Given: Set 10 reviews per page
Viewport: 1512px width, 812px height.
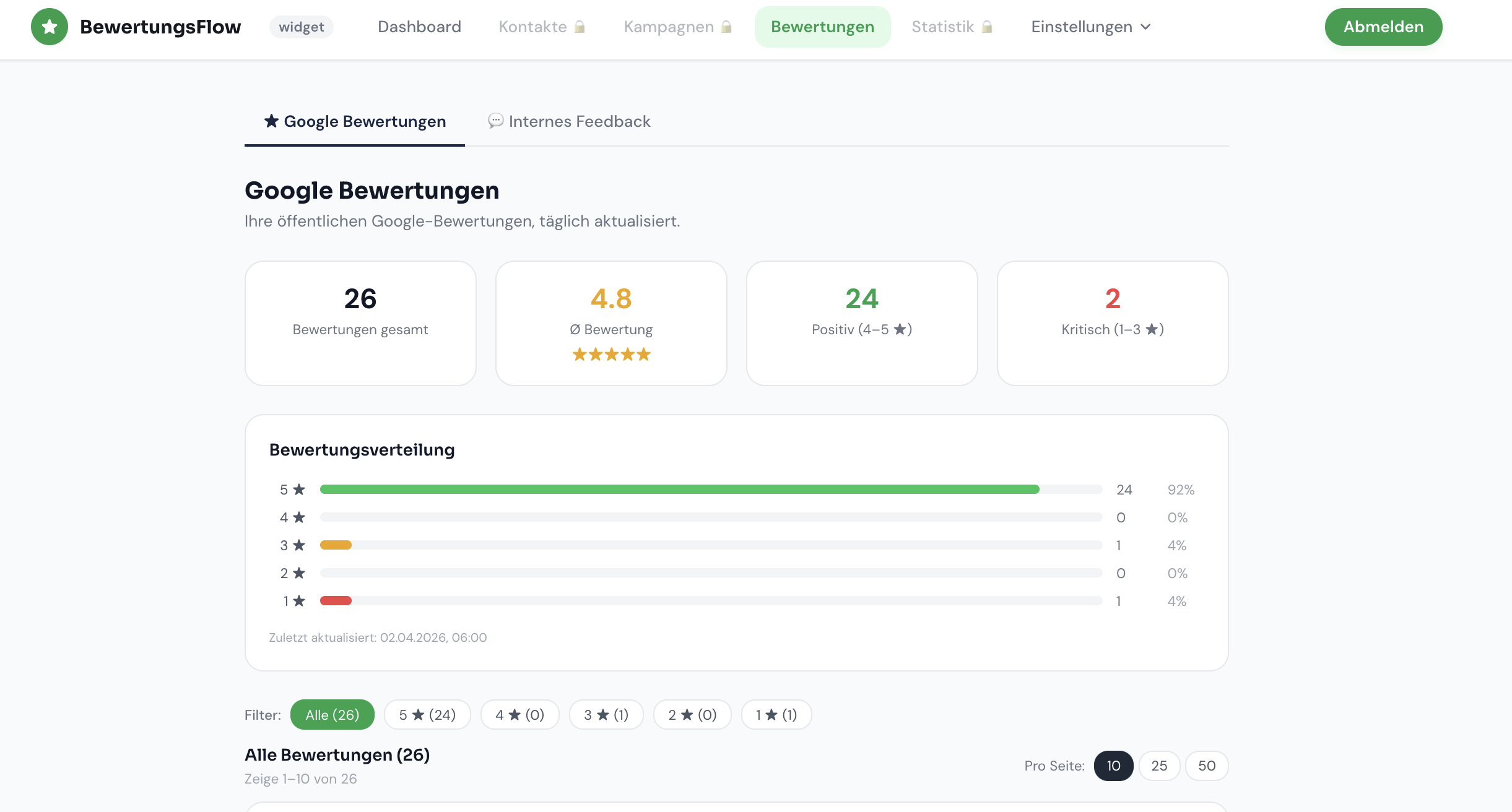Looking at the screenshot, I should (x=1113, y=766).
